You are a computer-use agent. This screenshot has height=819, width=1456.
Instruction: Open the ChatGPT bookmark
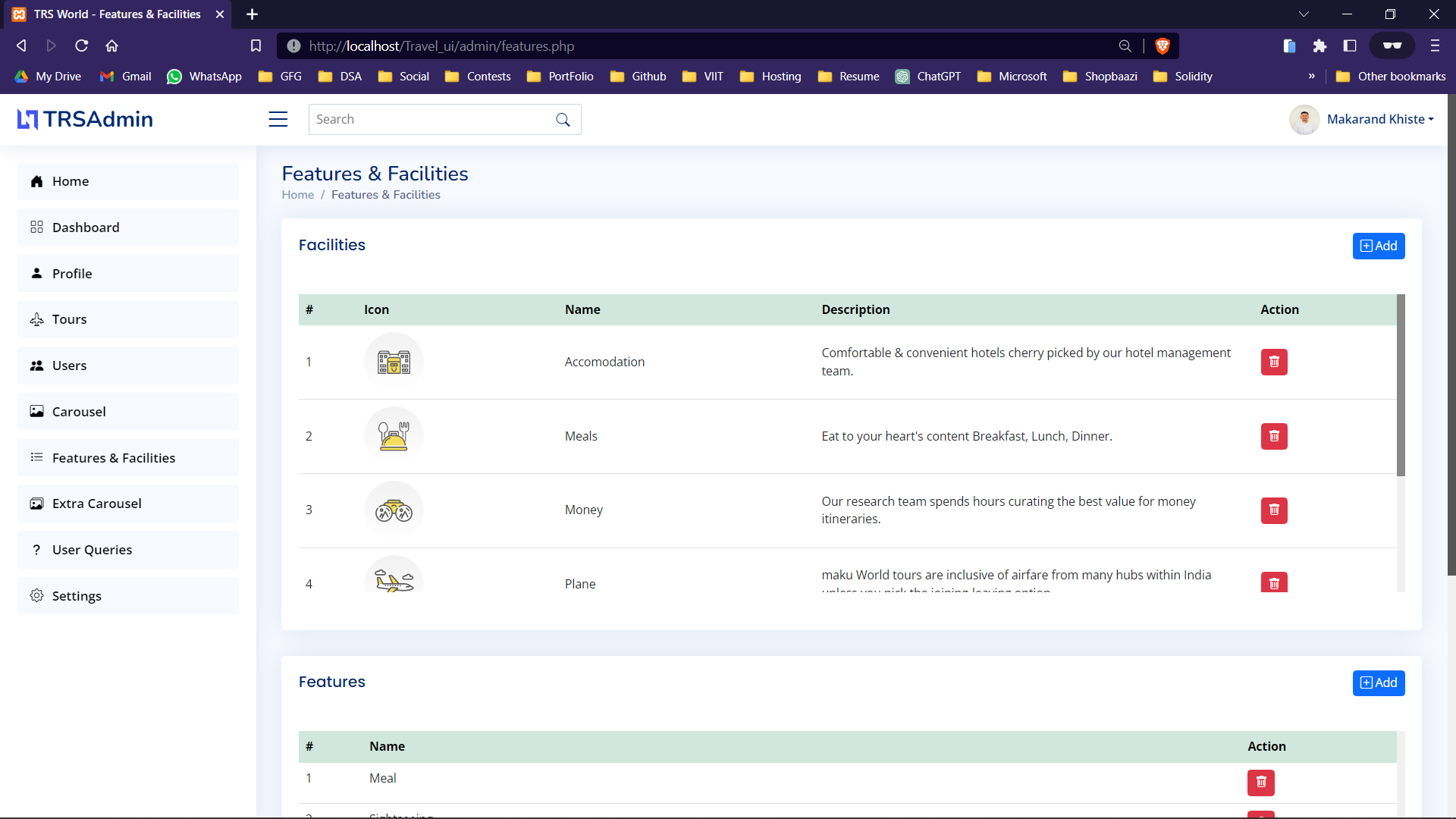point(928,77)
